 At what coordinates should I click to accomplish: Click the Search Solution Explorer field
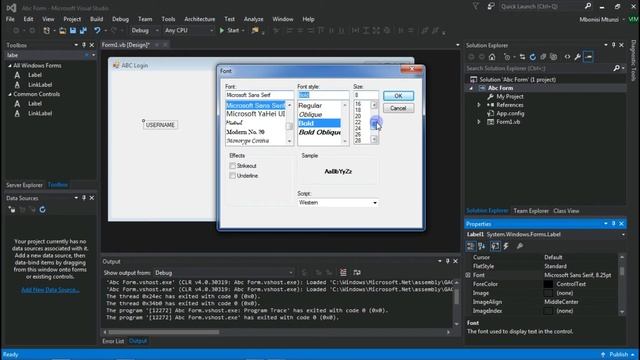pyautogui.click(x=539, y=68)
